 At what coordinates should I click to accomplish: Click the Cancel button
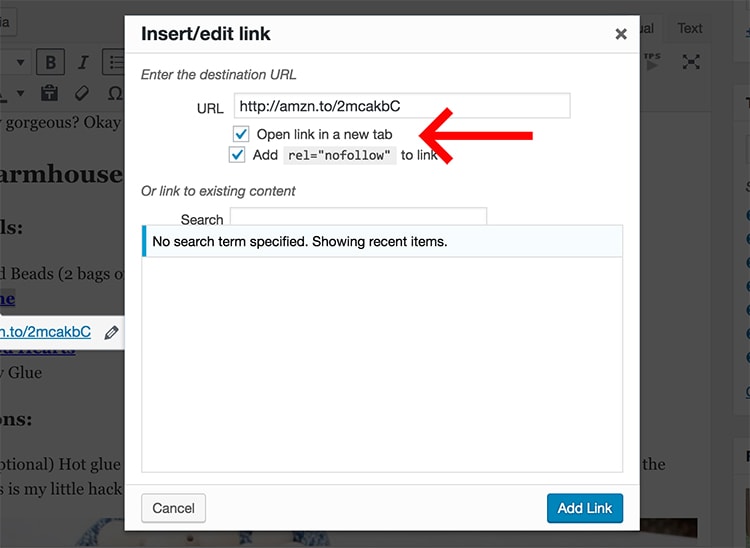[174, 508]
